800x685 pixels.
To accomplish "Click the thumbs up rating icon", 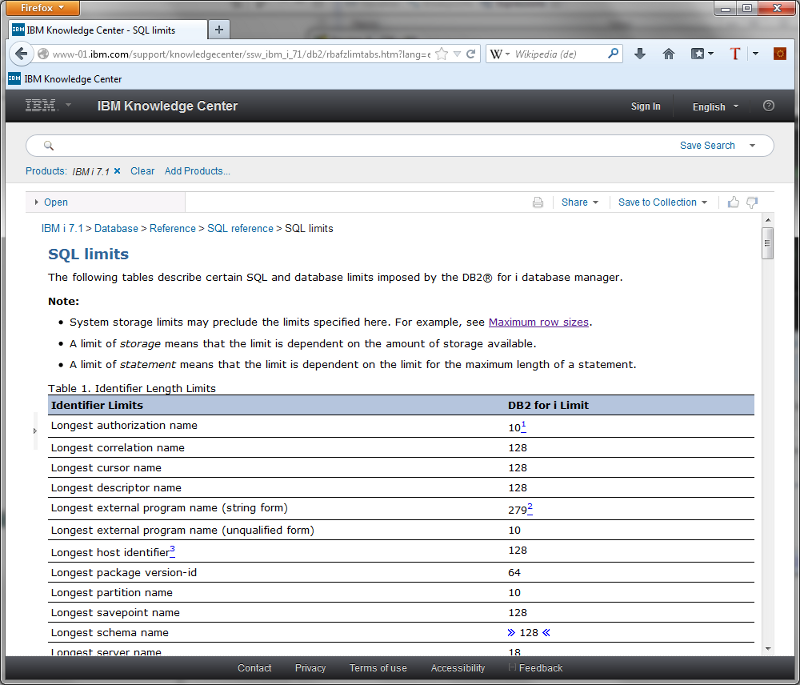I will [x=733, y=202].
